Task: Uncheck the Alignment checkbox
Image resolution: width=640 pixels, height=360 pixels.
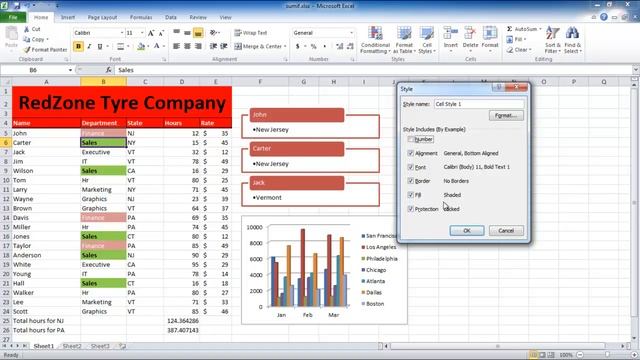Action: pos(411,153)
